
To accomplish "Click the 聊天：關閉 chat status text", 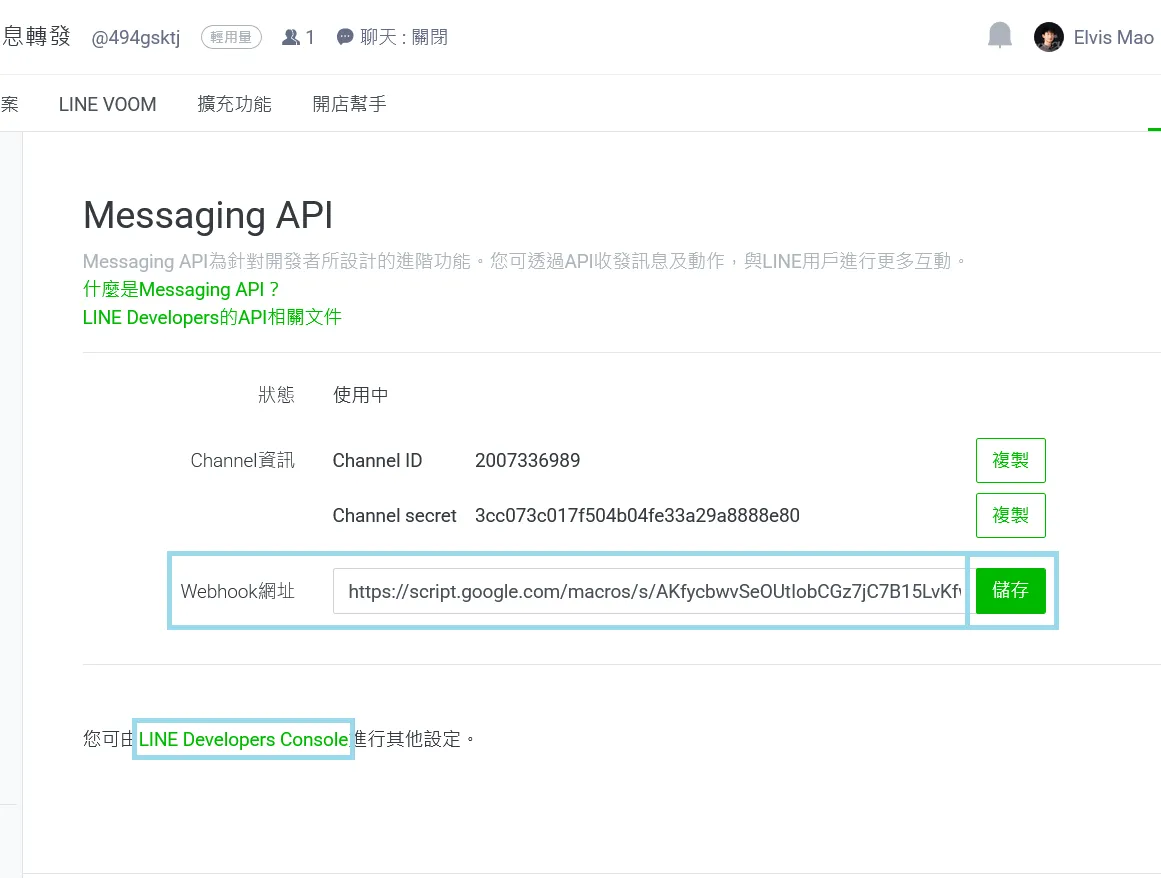I will 404,37.
